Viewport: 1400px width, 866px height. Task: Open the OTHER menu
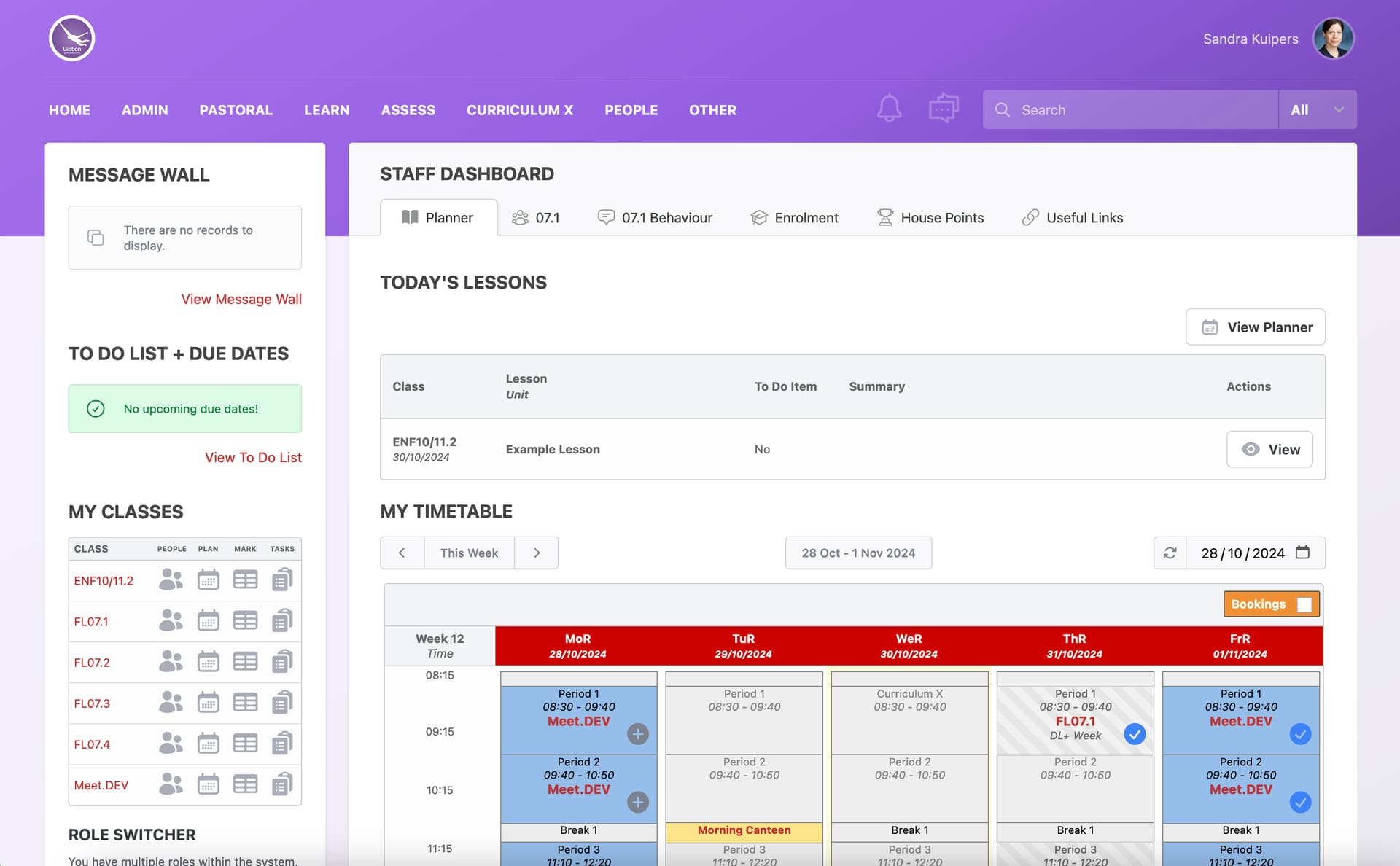(712, 110)
